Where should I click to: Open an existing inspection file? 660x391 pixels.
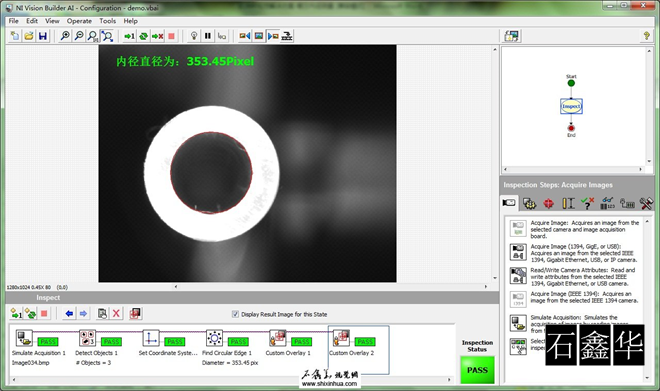[x=29, y=36]
